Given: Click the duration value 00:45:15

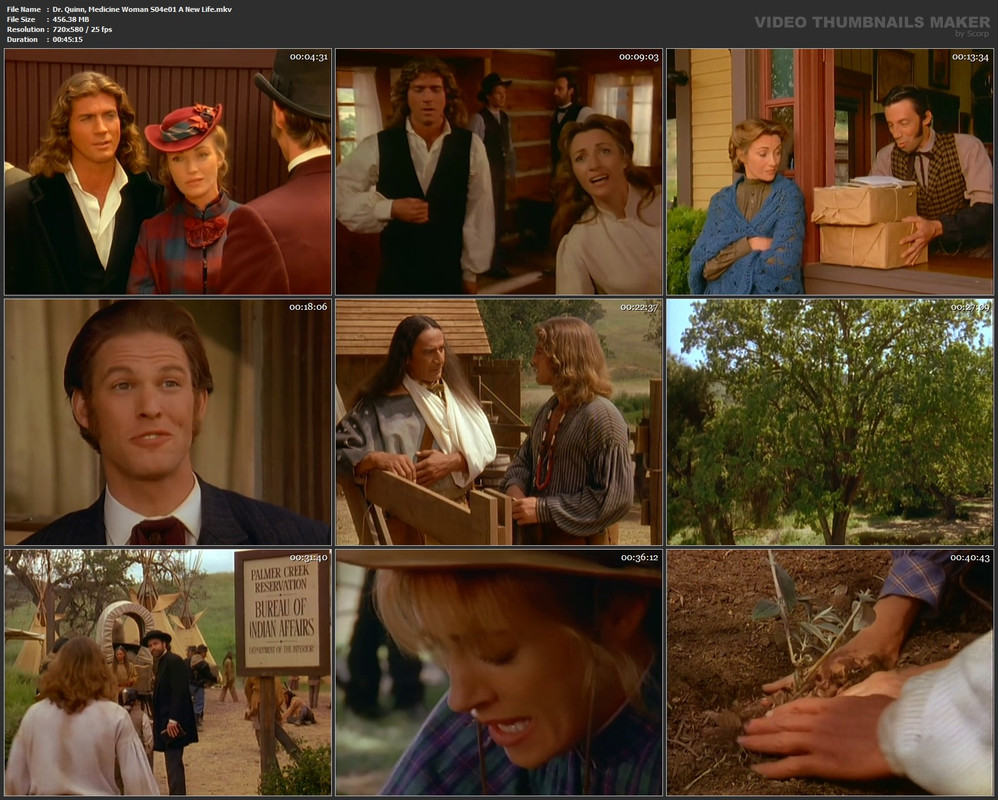Looking at the screenshot, I should tap(67, 39).
